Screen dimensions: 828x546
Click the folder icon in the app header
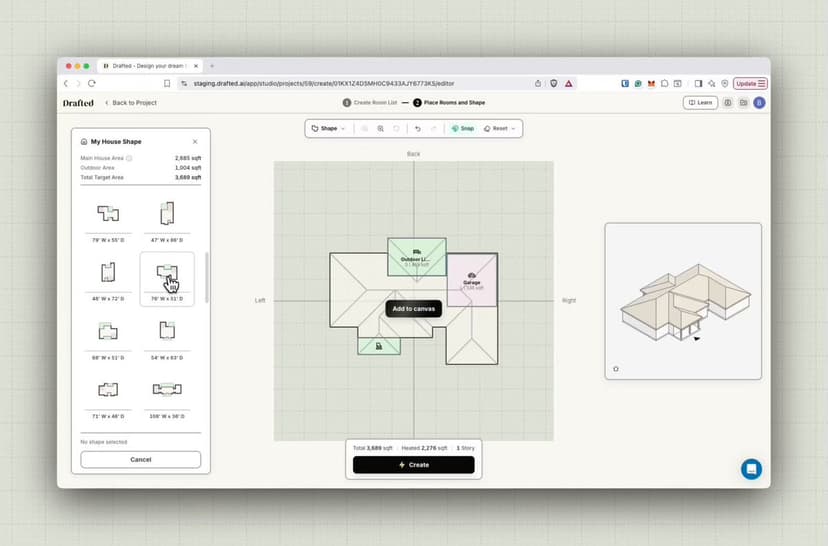744,102
